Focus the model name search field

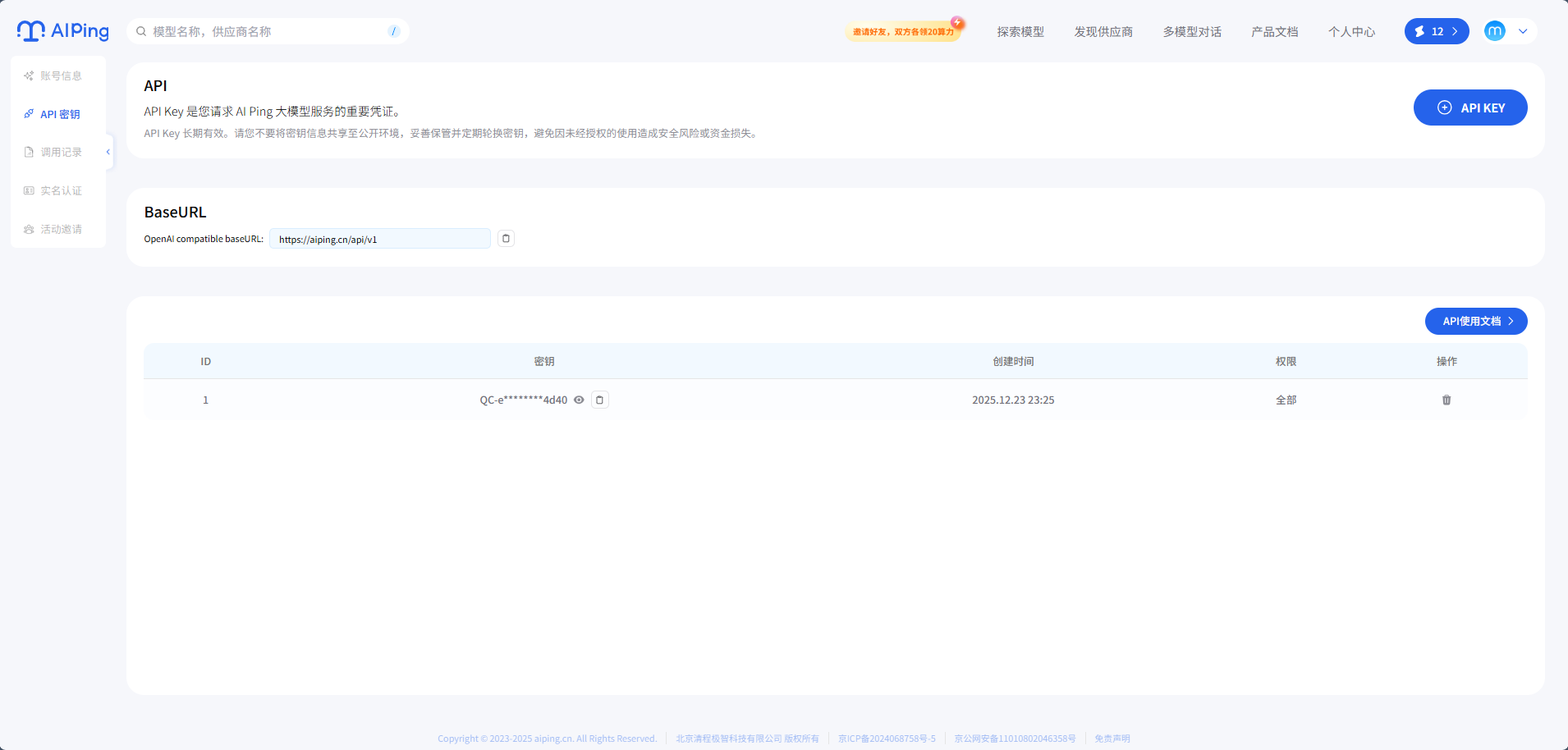[268, 31]
